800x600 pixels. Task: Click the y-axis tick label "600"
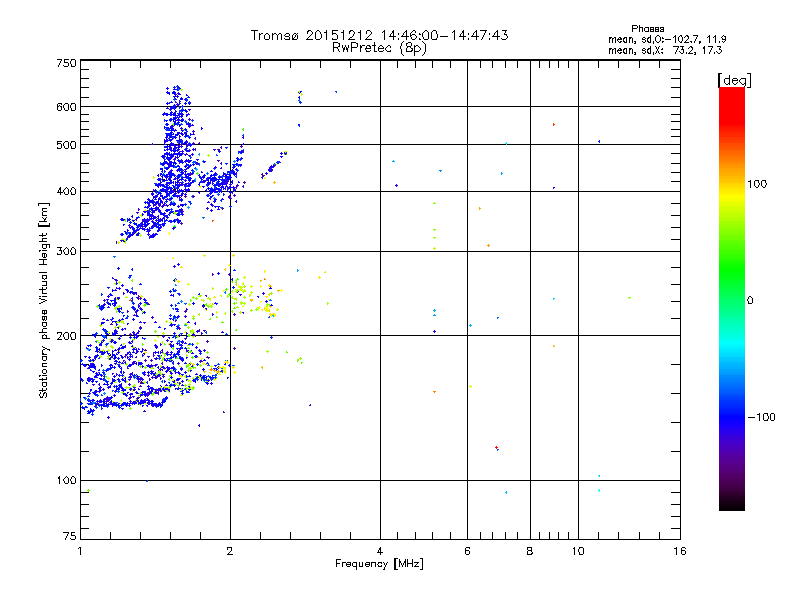[66, 107]
